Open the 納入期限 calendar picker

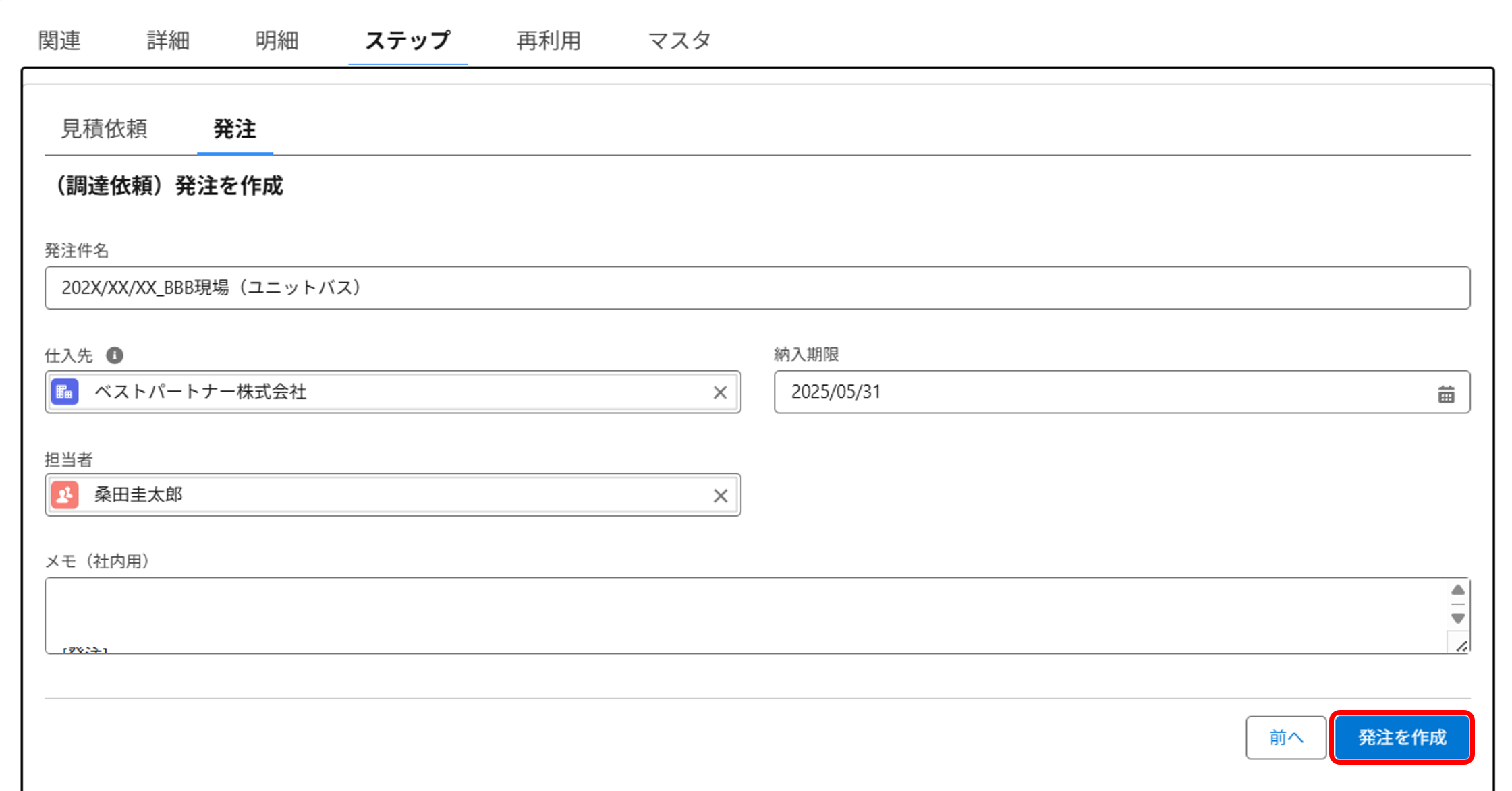click(x=1446, y=394)
